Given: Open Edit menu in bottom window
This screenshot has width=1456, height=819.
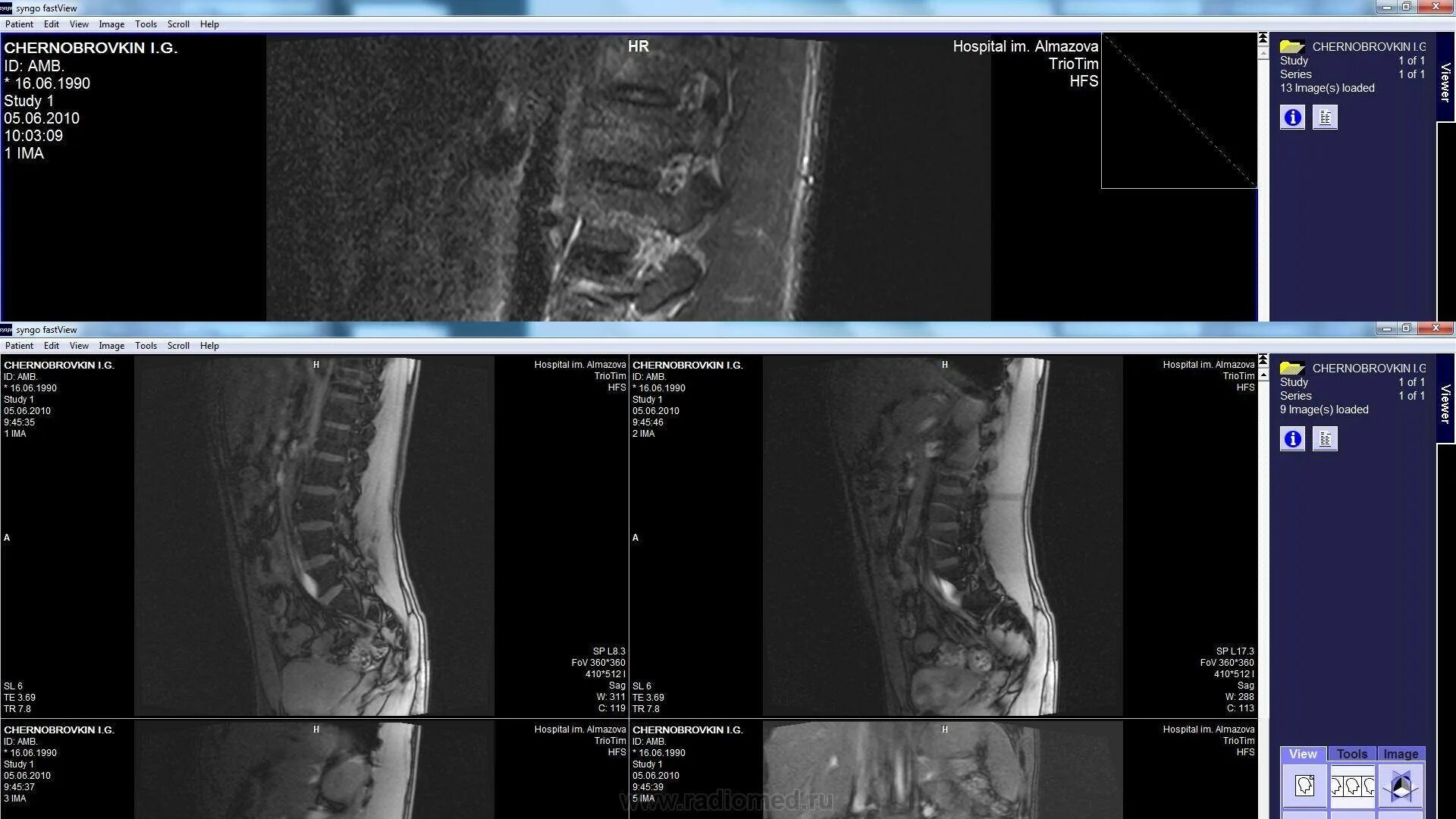Looking at the screenshot, I should pyautogui.click(x=52, y=346).
